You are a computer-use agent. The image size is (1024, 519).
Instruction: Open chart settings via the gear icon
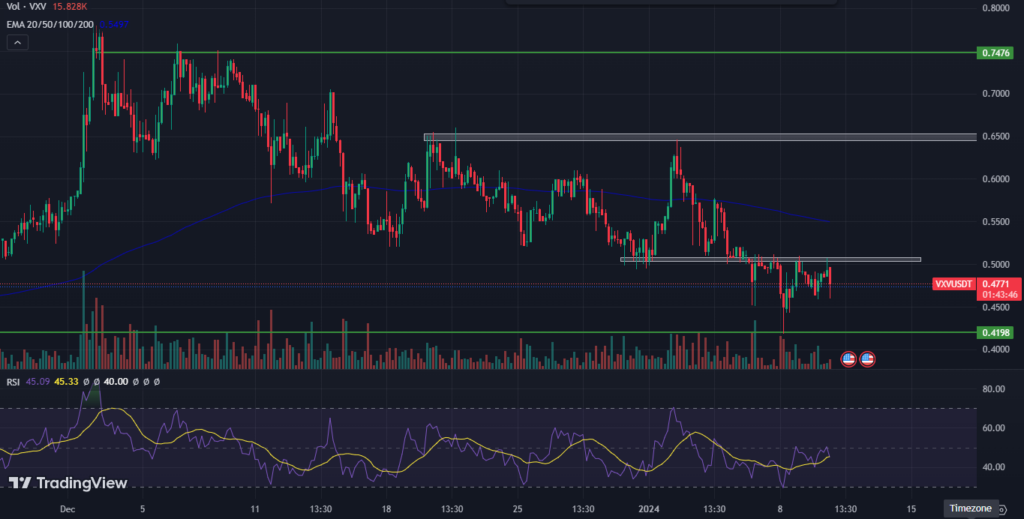(1002, 510)
